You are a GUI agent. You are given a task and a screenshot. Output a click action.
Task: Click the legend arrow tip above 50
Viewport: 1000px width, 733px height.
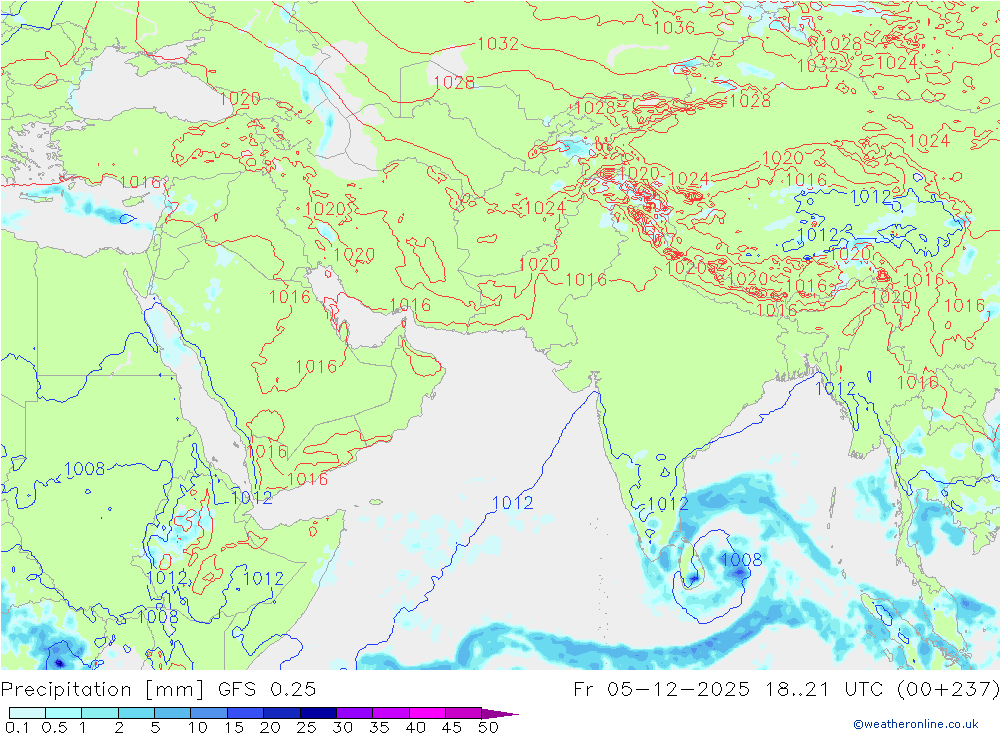499,713
